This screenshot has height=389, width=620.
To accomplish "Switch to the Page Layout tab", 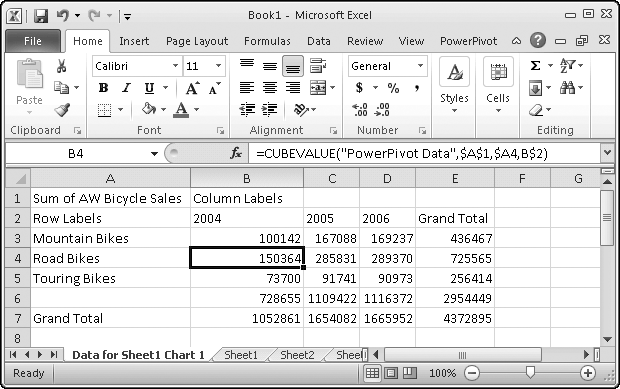I will tap(197, 41).
